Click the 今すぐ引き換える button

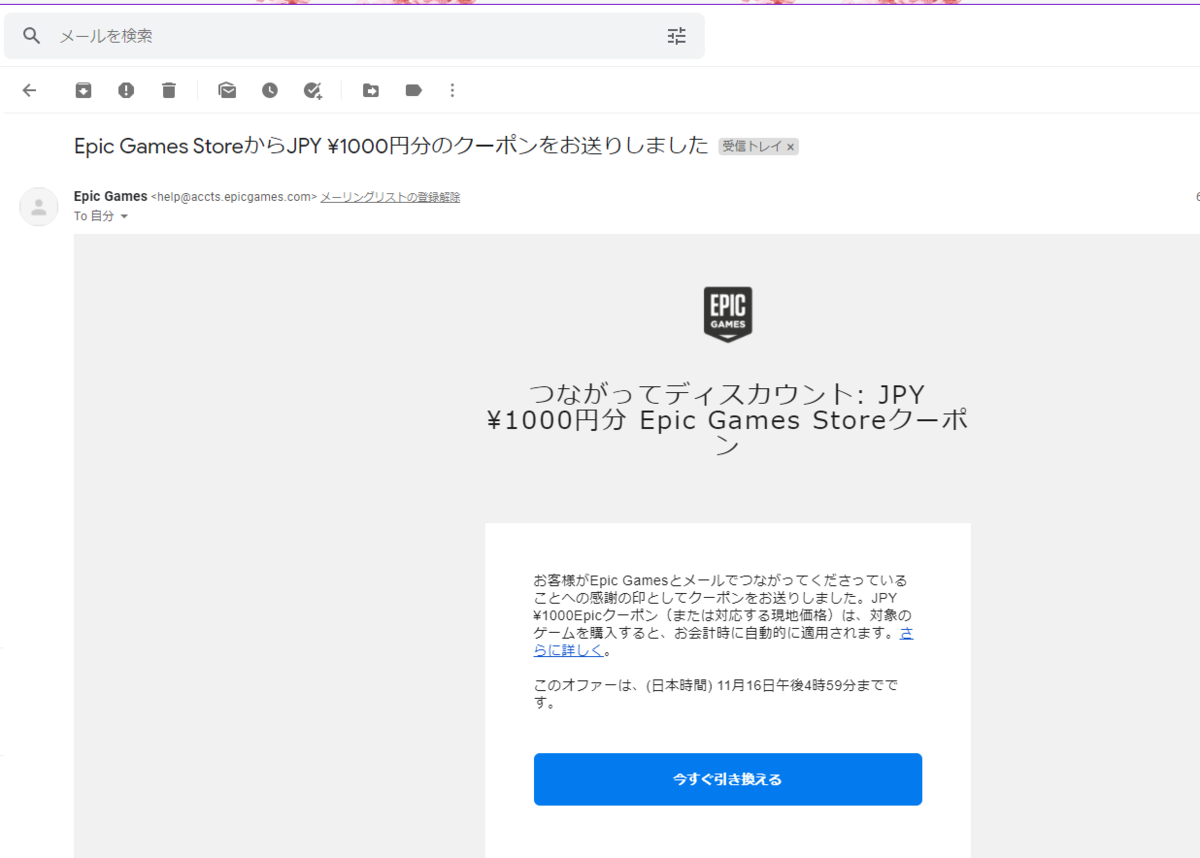click(728, 779)
